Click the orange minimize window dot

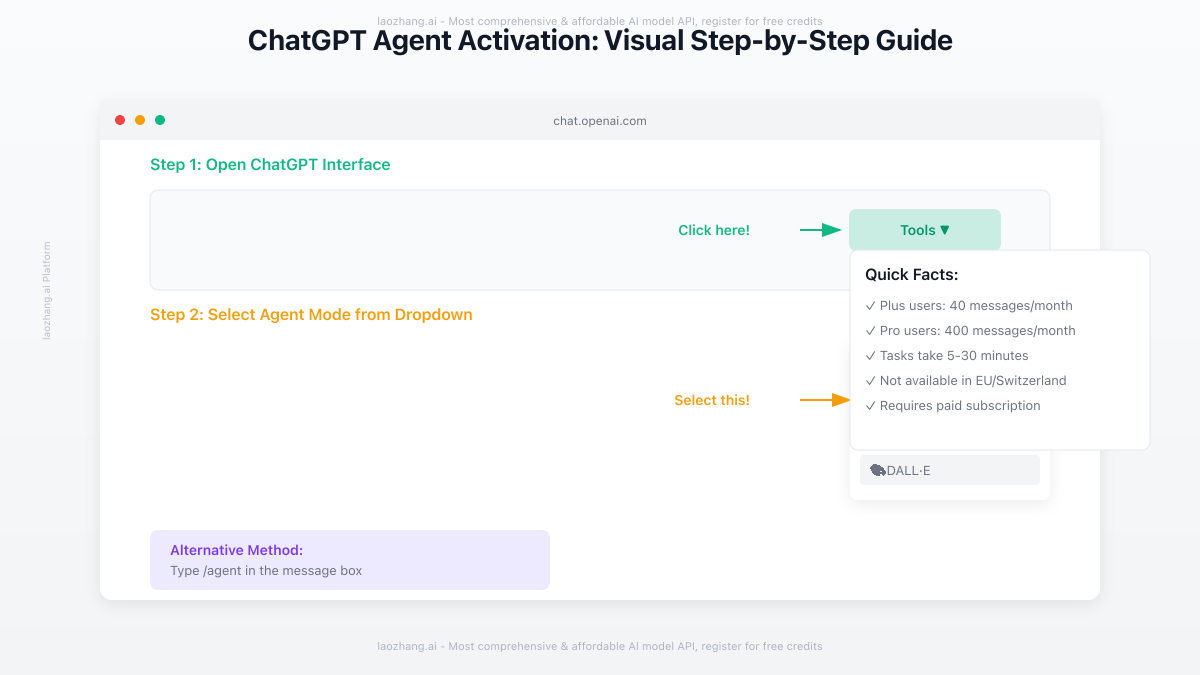[x=140, y=120]
